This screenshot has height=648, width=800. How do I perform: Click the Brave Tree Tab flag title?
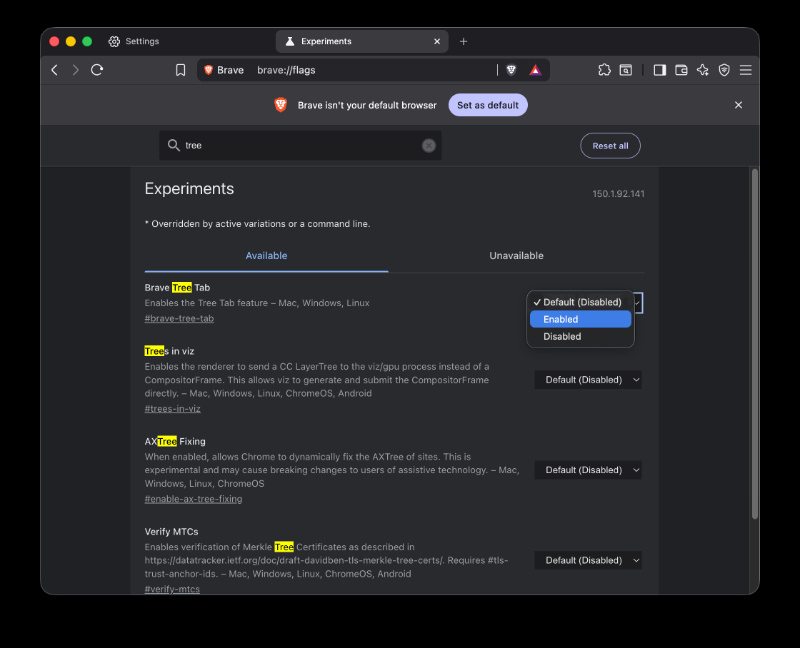pyautogui.click(x=177, y=288)
